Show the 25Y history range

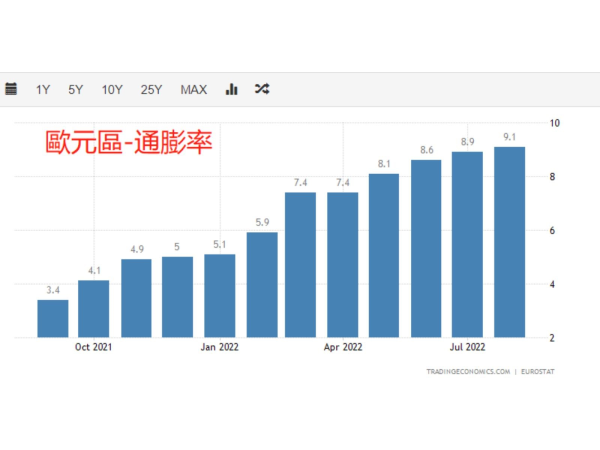(x=151, y=89)
